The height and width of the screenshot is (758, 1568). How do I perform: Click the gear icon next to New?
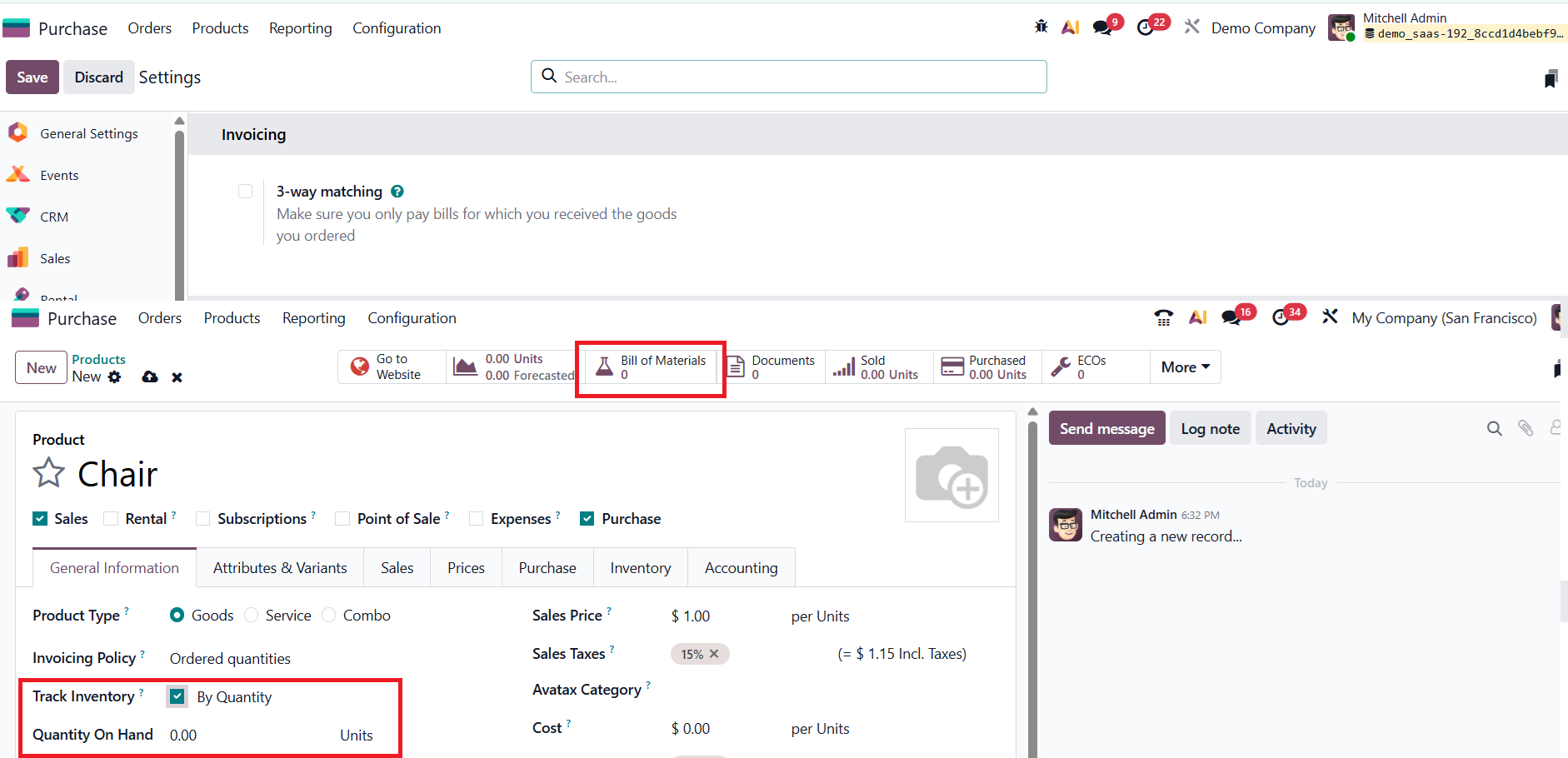coord(115,377)
